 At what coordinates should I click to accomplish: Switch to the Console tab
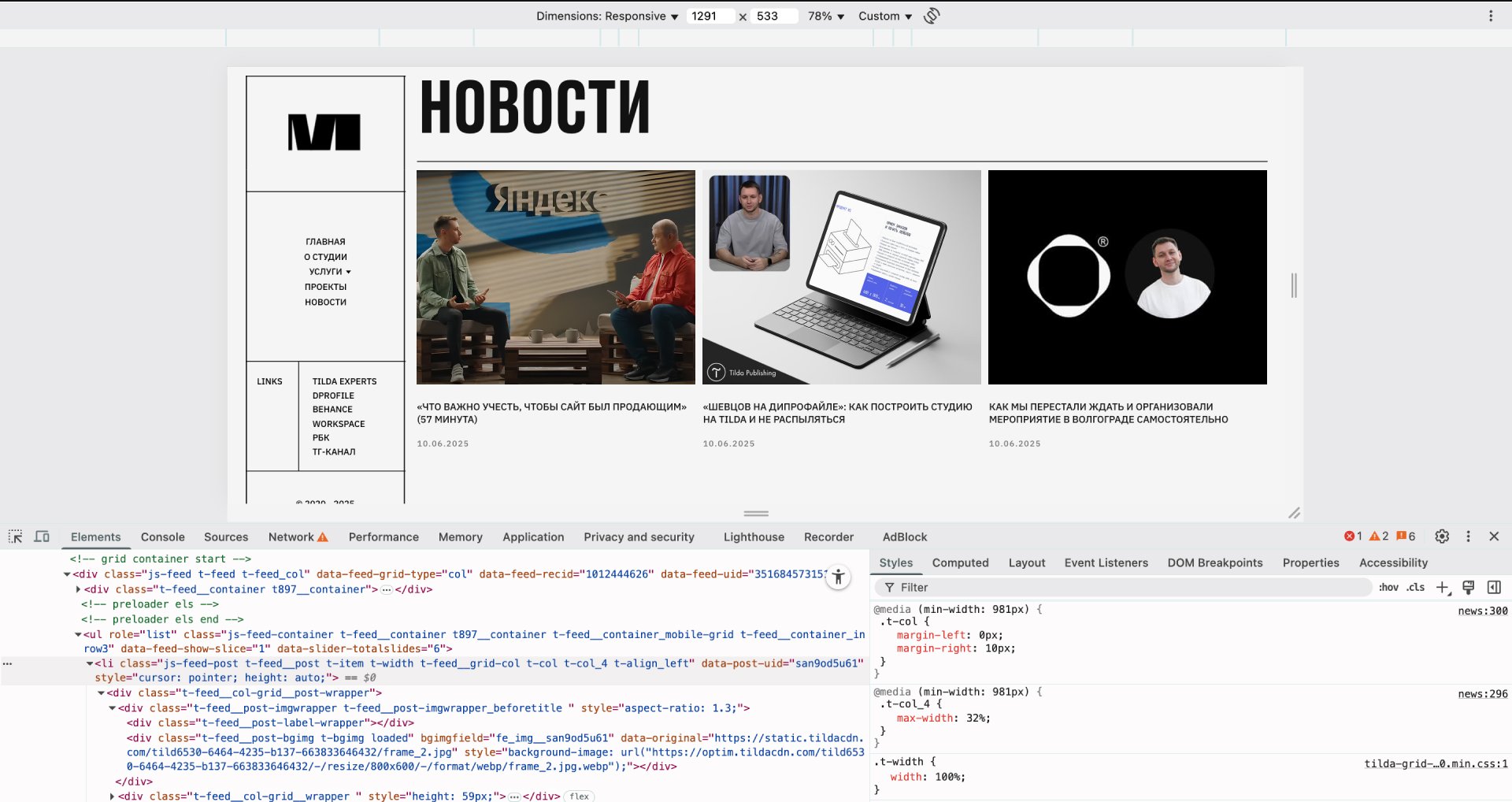162,537
